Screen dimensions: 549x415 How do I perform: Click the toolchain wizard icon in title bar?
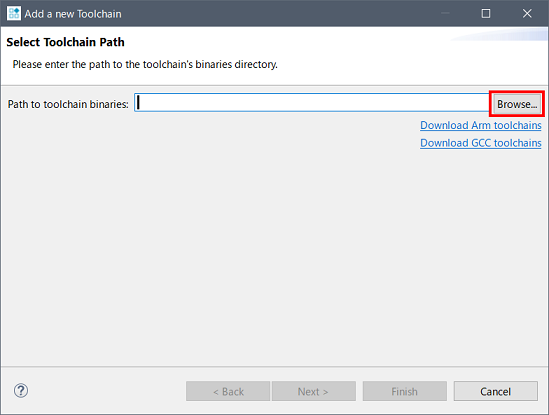(x=14, y=14)
